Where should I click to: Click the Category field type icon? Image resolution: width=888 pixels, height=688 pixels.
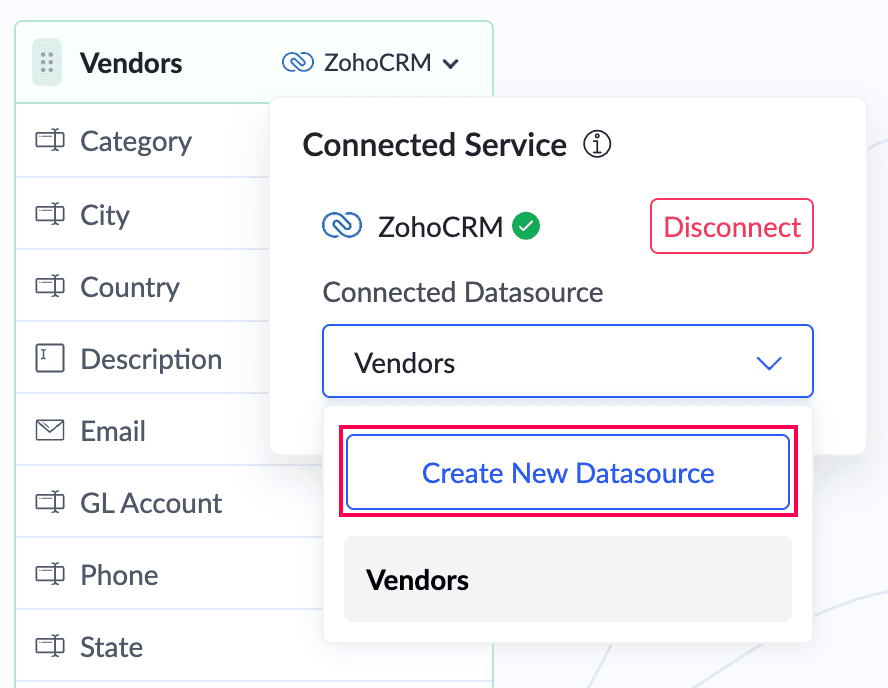(50, 140)
